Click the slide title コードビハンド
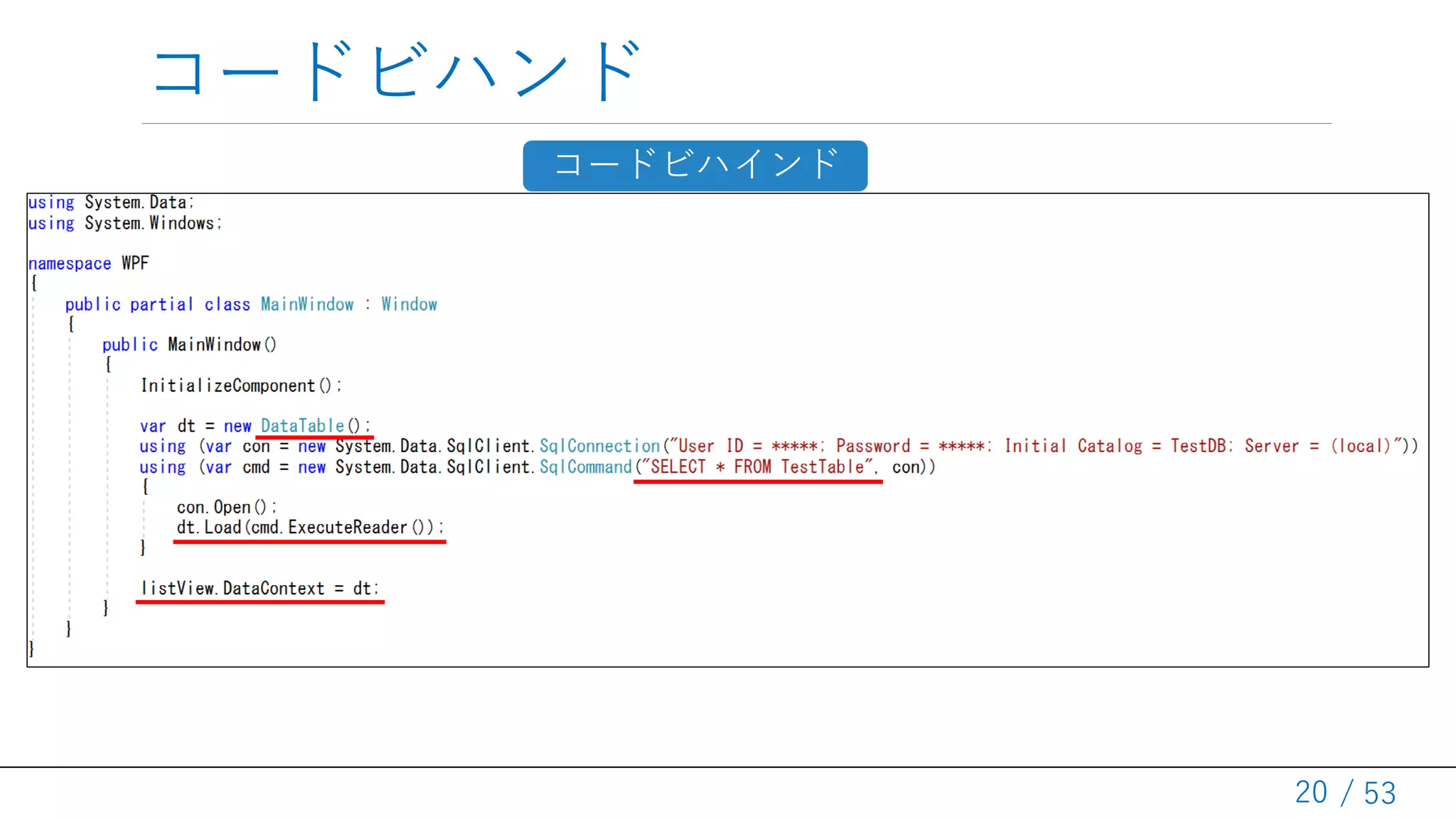1456x819 pixels. tap(397, 70)
